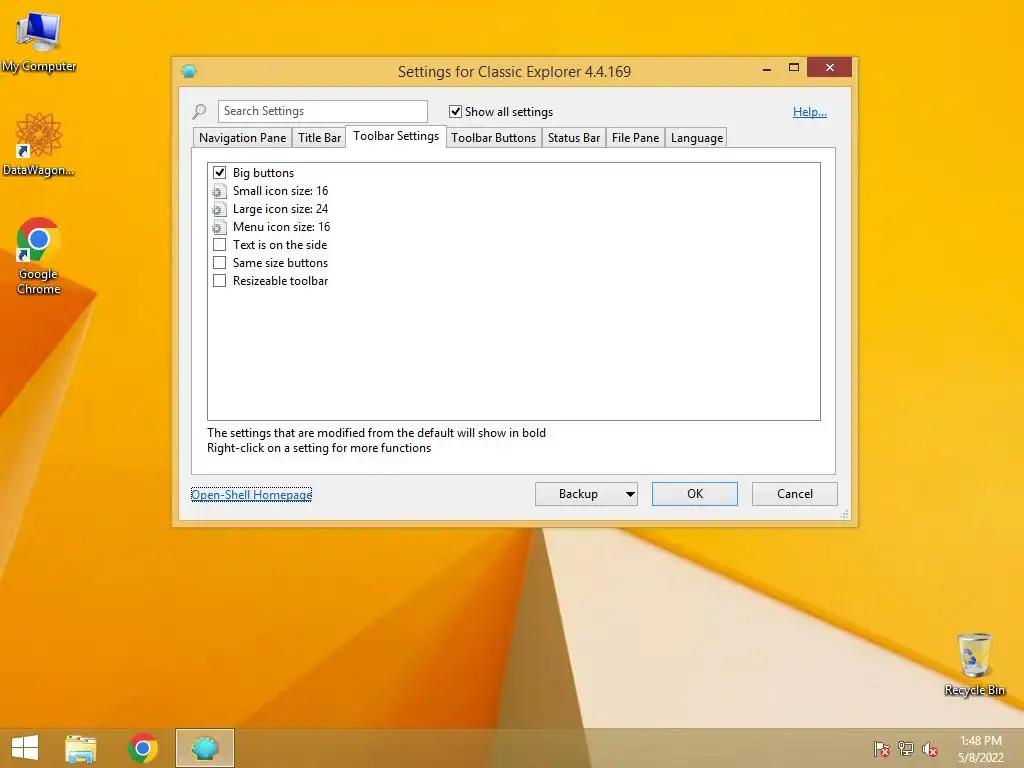1024x768 pixels.
Task: Click the Open-Shell taskbar button
Action: coord(204,748)
